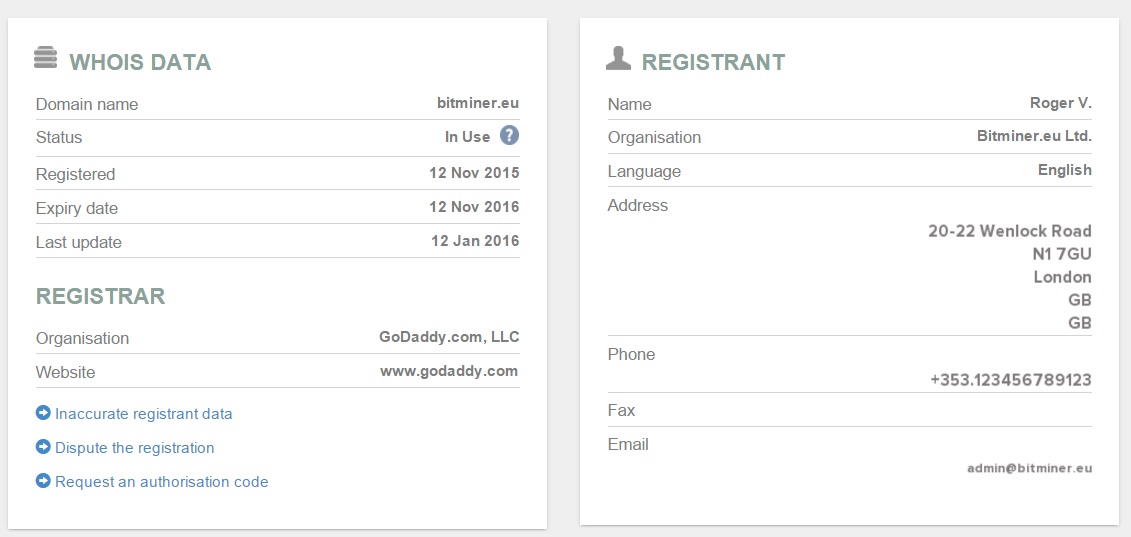Viewport: 1131px width, 537px height.
Task: Click the WHOIS DATA heading
Action: pyautogui.click(x=140, y=62)
